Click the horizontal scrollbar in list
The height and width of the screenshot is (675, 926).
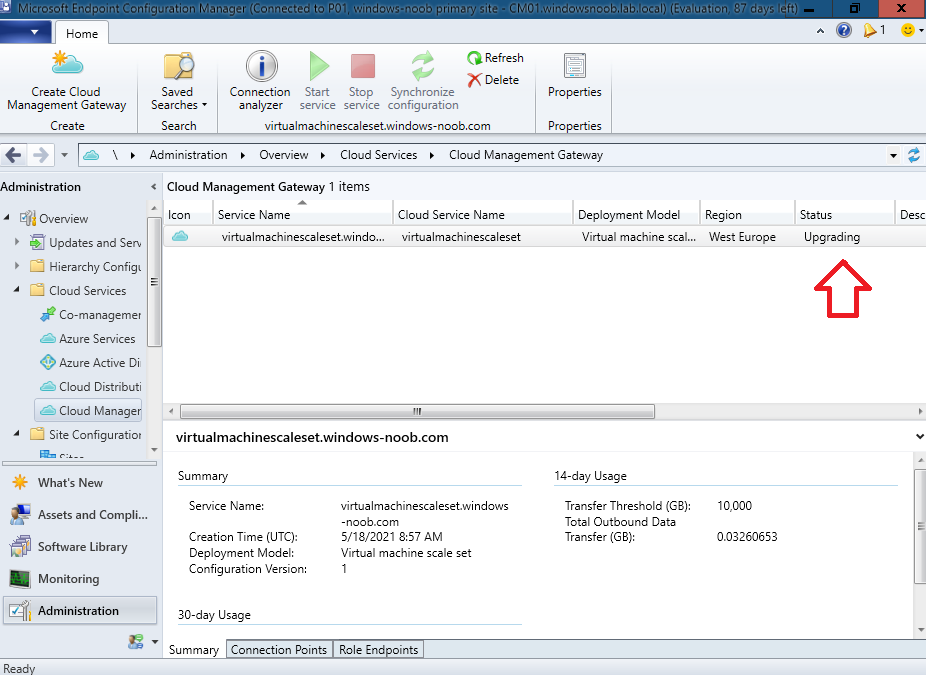[x=417, y=411]
